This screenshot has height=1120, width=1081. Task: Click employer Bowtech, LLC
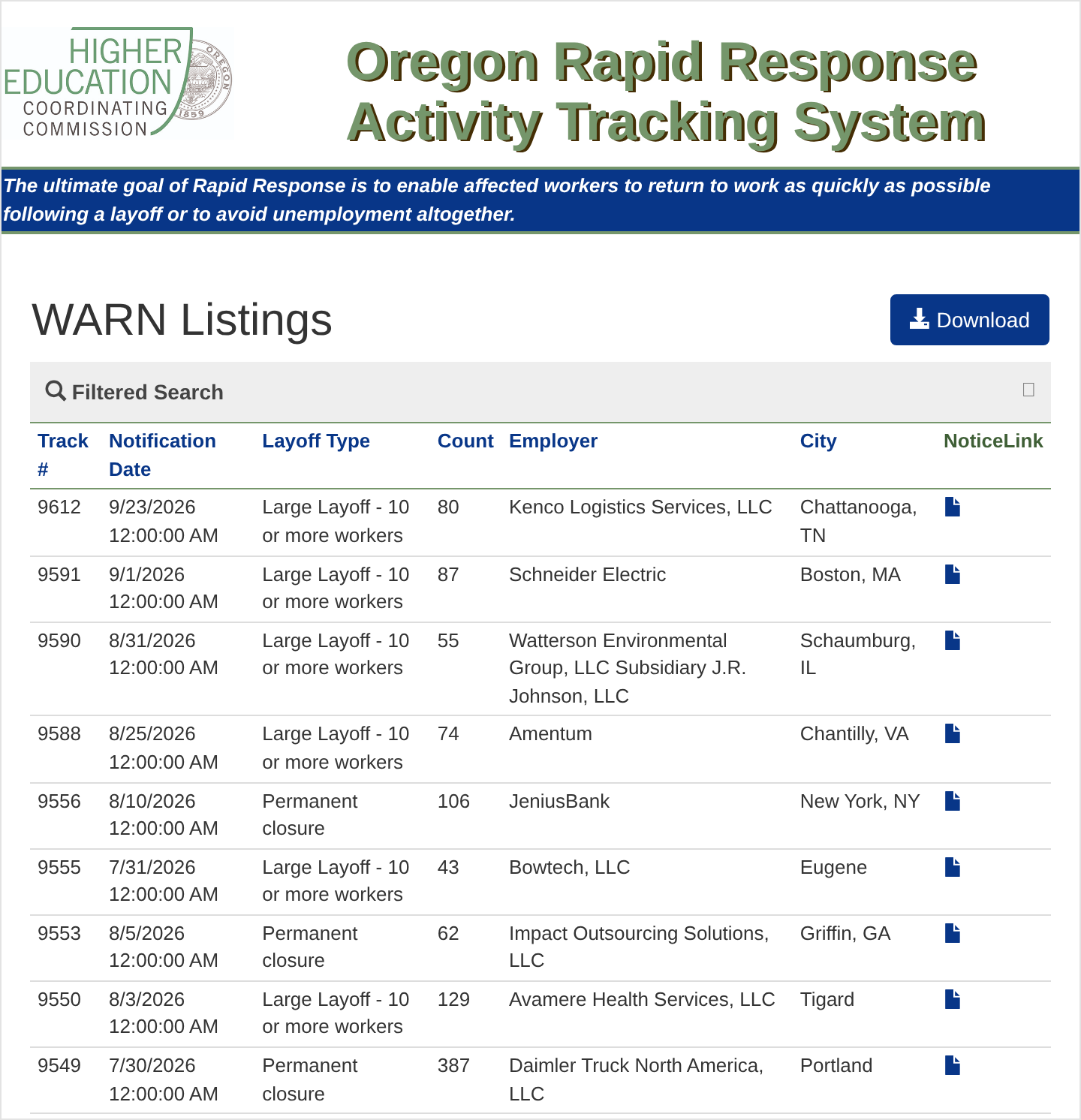click(570, 867)
